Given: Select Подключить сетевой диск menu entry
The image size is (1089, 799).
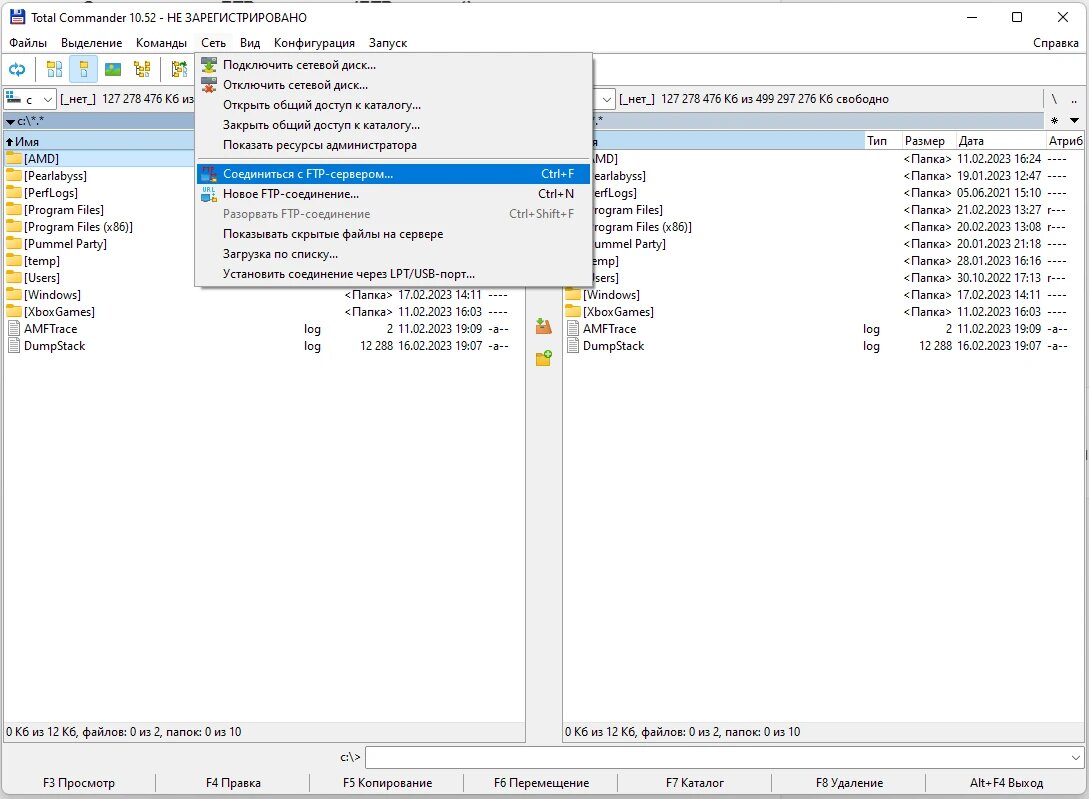Looking at the screenshot, I should [393, 65].
